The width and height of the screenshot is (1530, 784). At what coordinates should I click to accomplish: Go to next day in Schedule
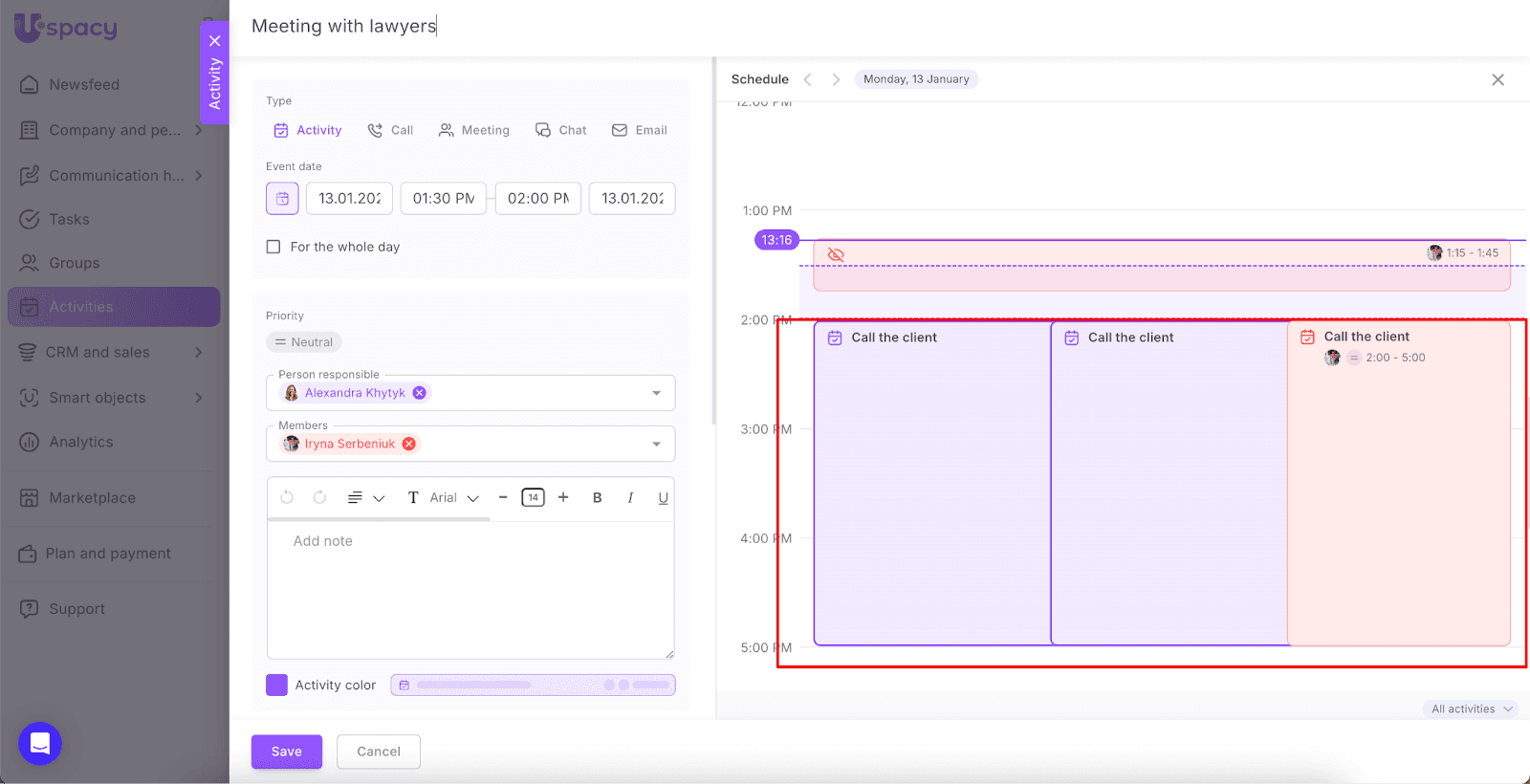click(836, 79)
